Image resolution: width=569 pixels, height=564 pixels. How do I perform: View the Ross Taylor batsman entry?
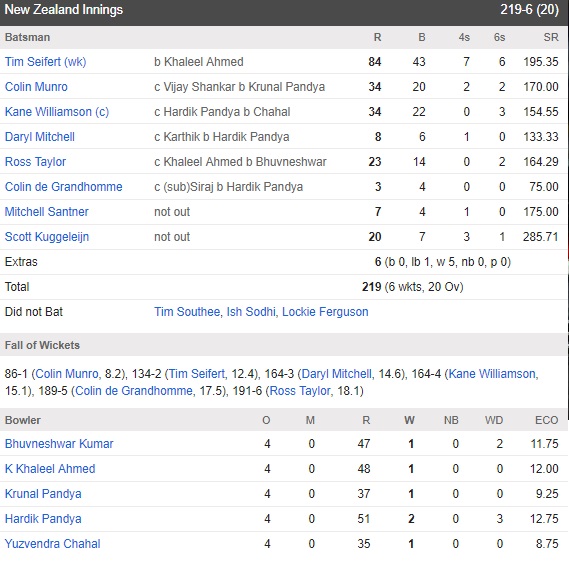click(35, 162)
